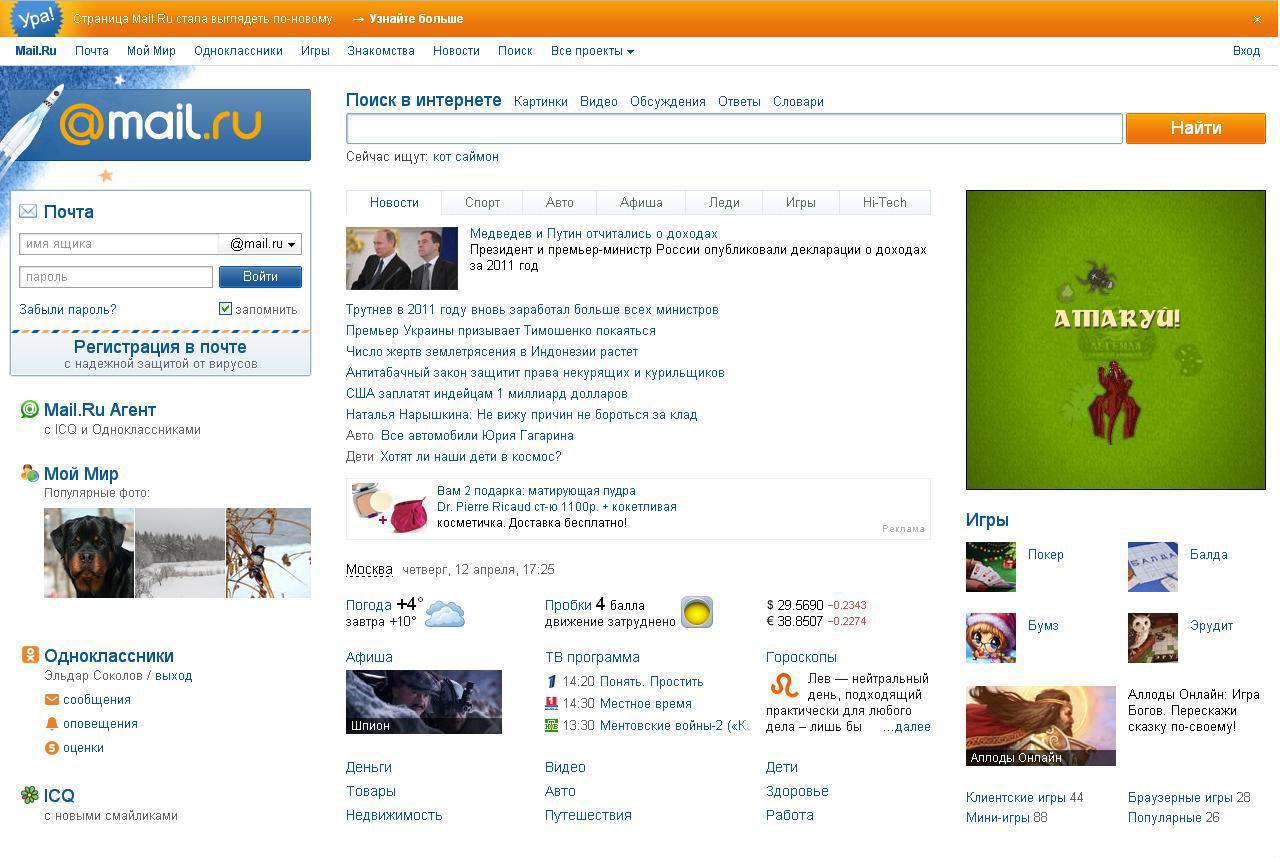Search images via the Картинки link

(541, 102)
